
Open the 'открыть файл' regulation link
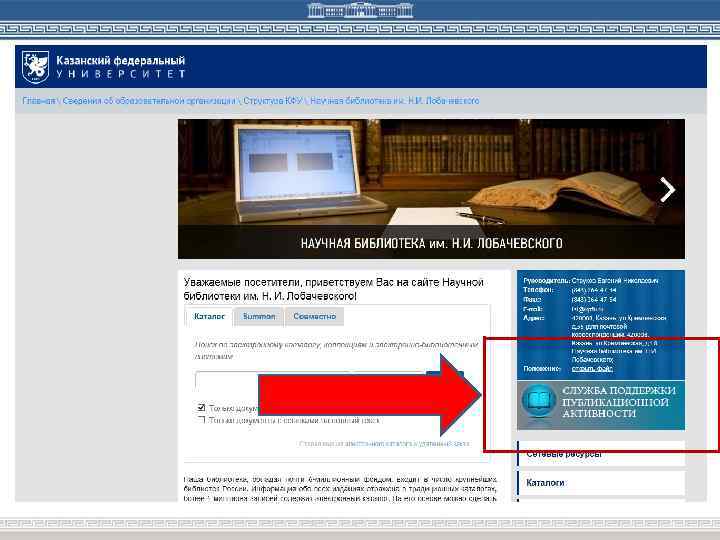(x=592, y=368)
